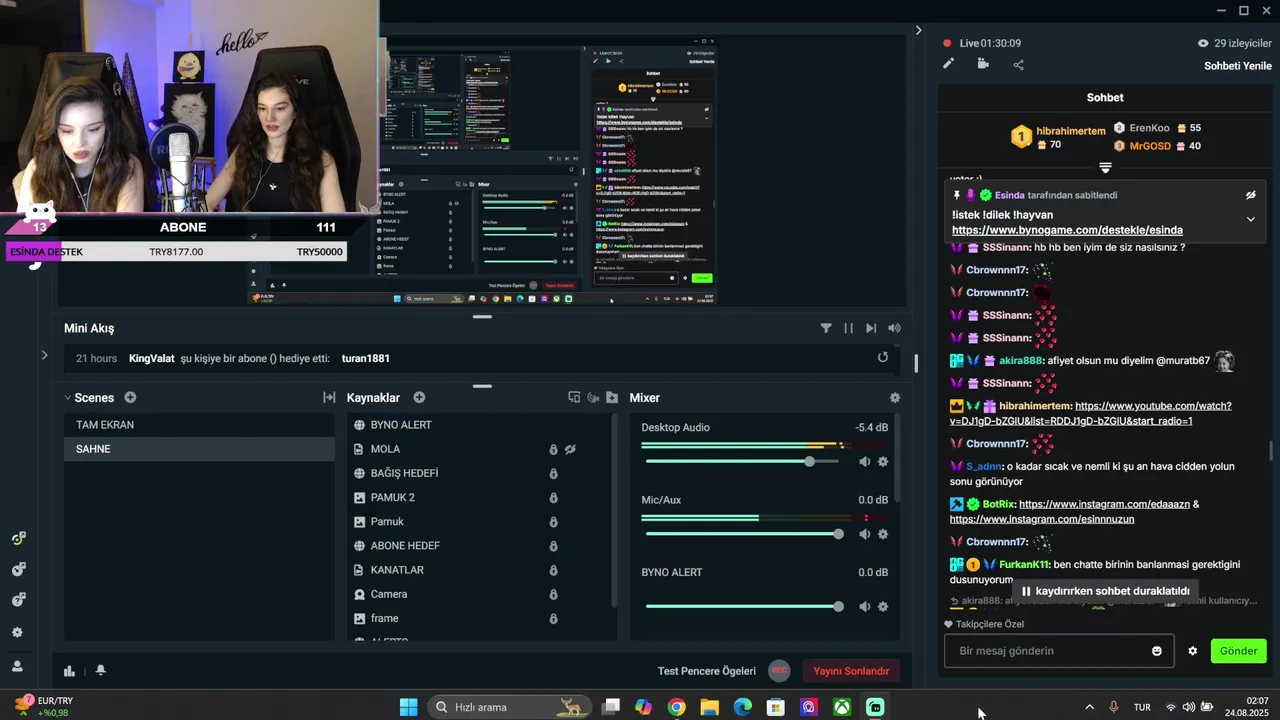This screenshot has width=1280, height=720.
Task: Open Streamlabs settings gear in left sidebar
Action: tap(17, 633)
